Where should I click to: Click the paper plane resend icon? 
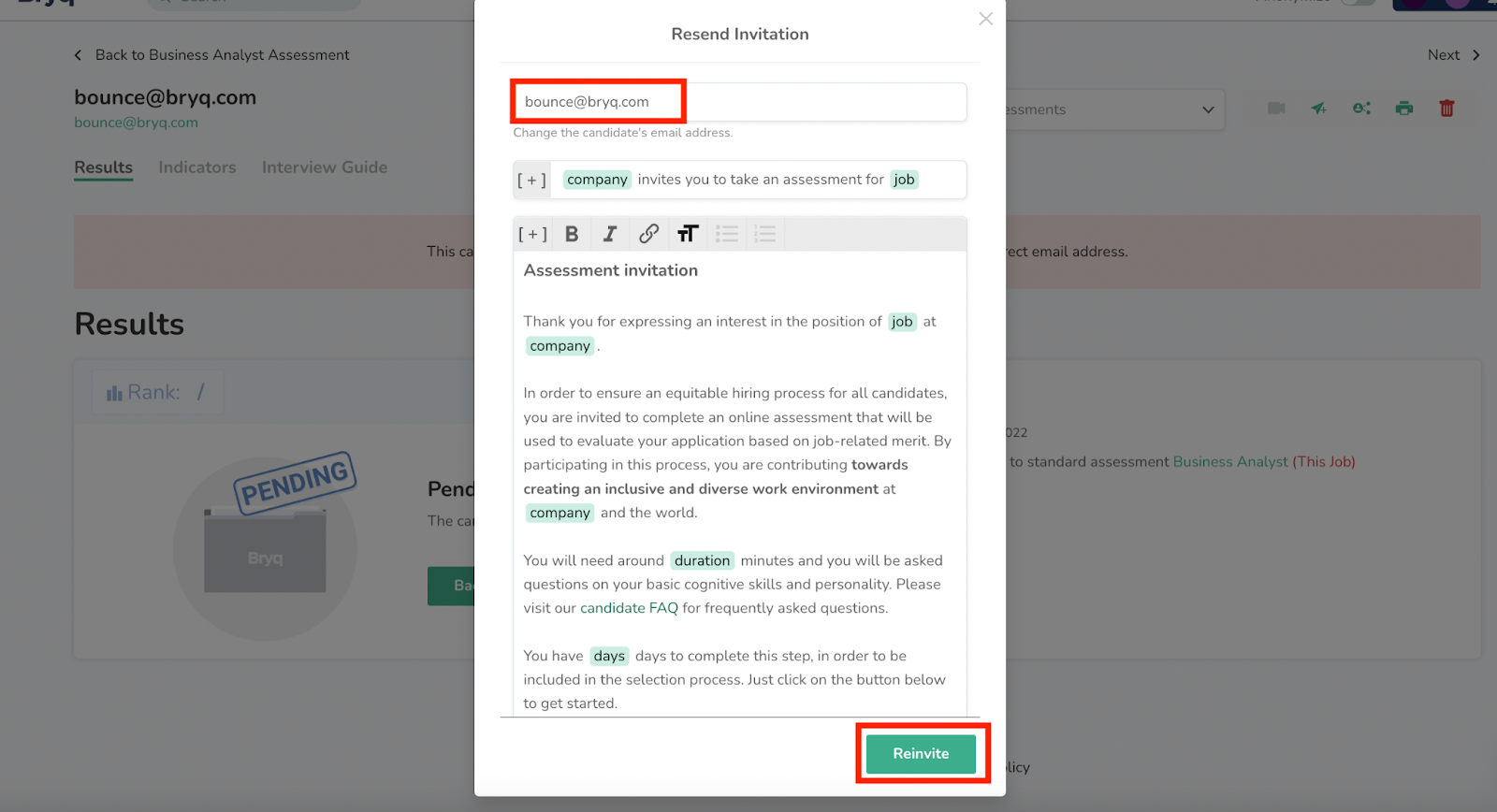click(x=1318, y=109)
